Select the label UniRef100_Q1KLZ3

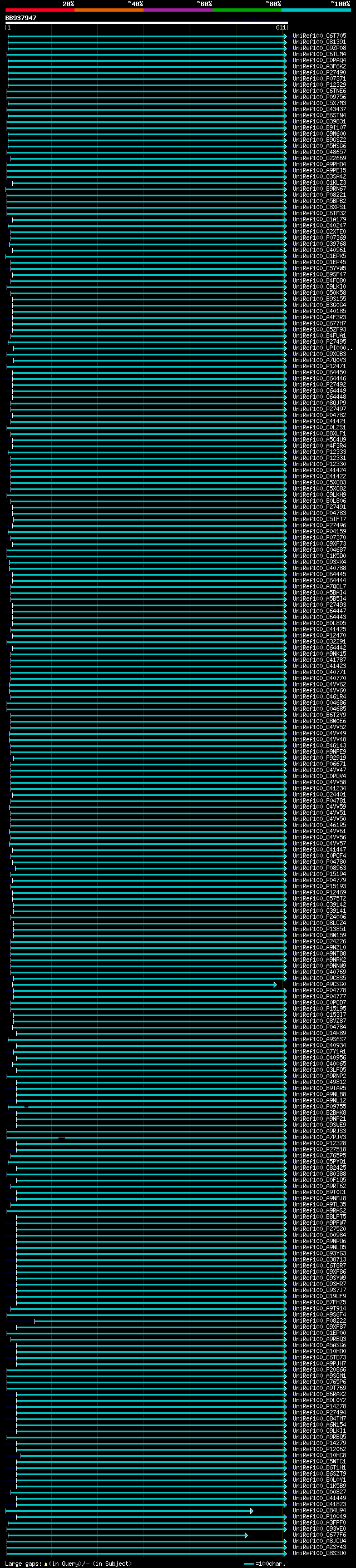point(319,182)
